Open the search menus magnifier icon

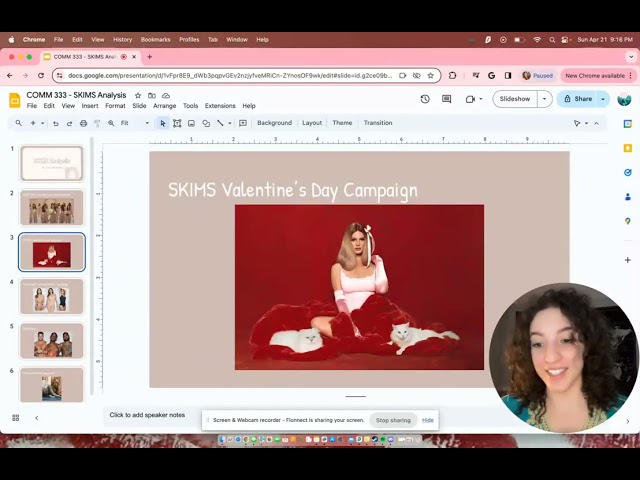[x=18, y=123]
